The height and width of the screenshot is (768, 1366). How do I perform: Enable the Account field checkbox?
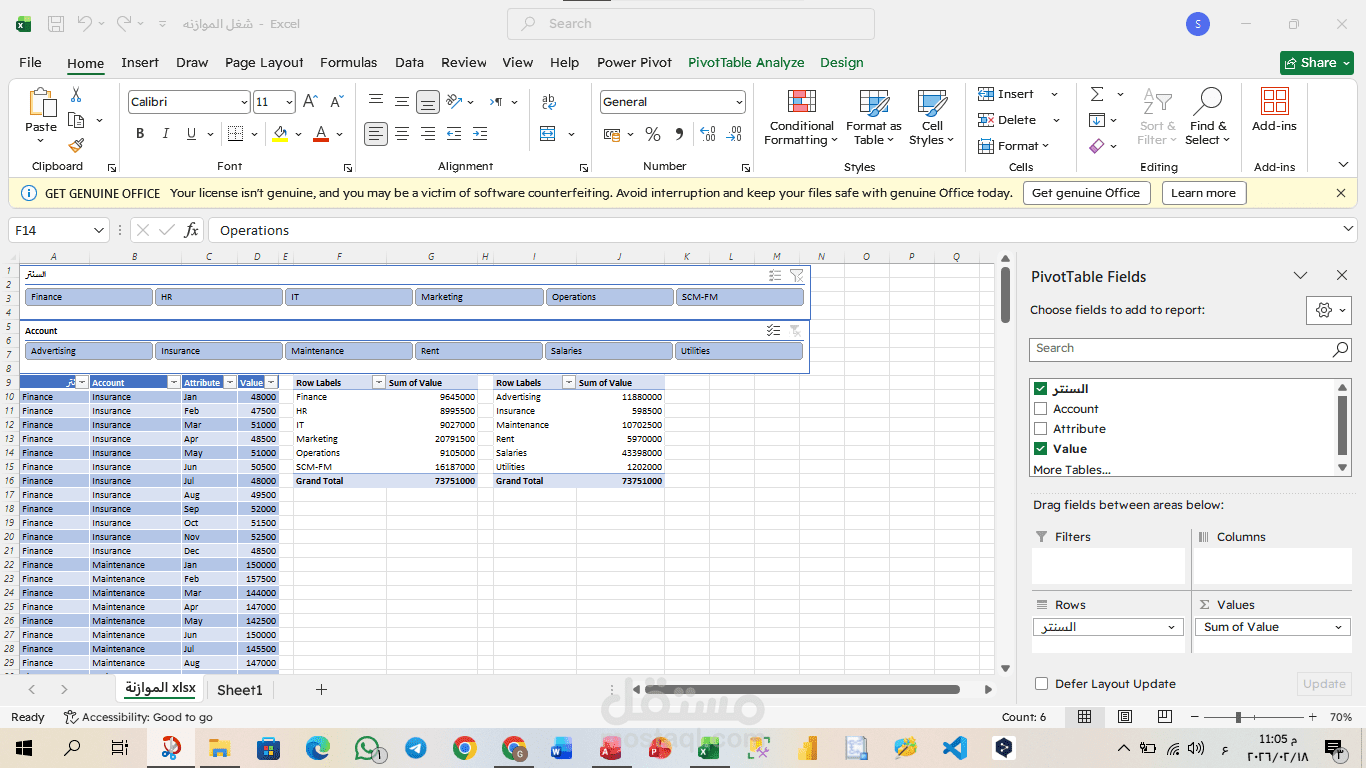tap(1042, 408)
